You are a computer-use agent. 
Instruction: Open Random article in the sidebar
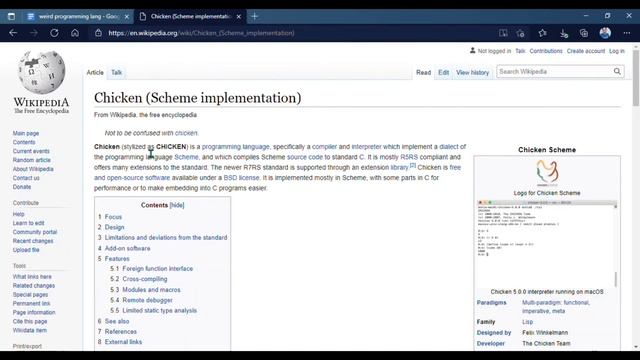point(31,160)
